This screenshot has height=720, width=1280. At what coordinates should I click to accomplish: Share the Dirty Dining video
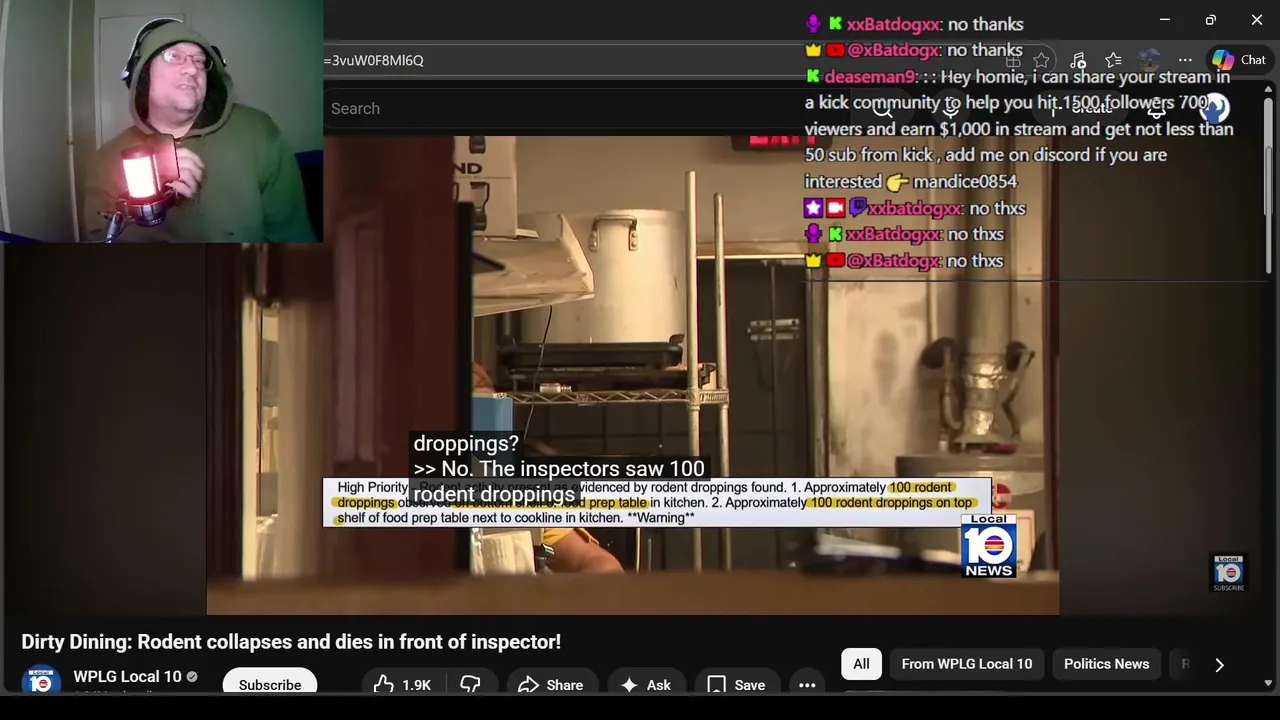coord(551,685)
